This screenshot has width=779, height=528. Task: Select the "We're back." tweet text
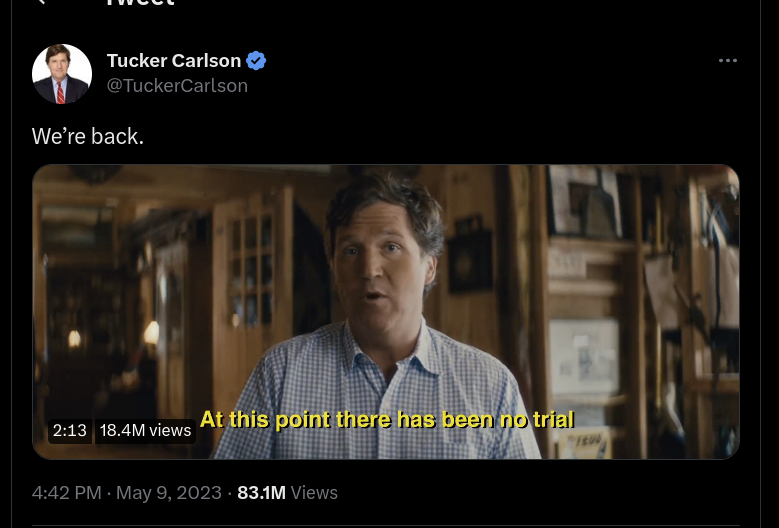click(88, 136)
